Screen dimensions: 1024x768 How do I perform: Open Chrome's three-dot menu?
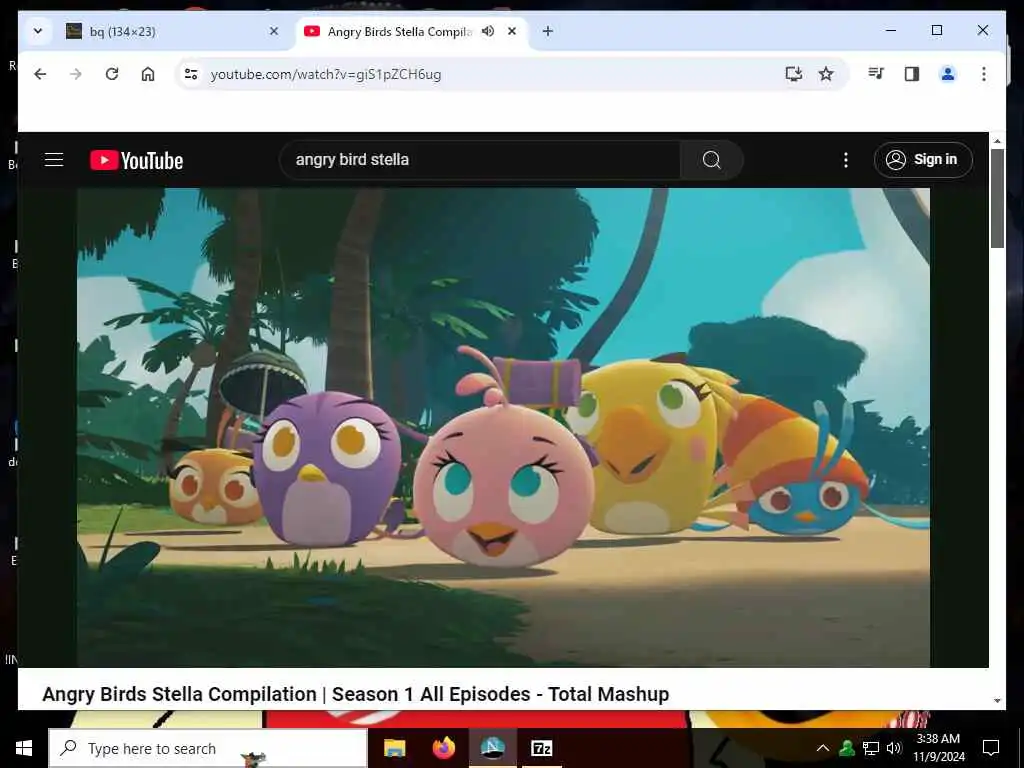(x=984, y=74)
